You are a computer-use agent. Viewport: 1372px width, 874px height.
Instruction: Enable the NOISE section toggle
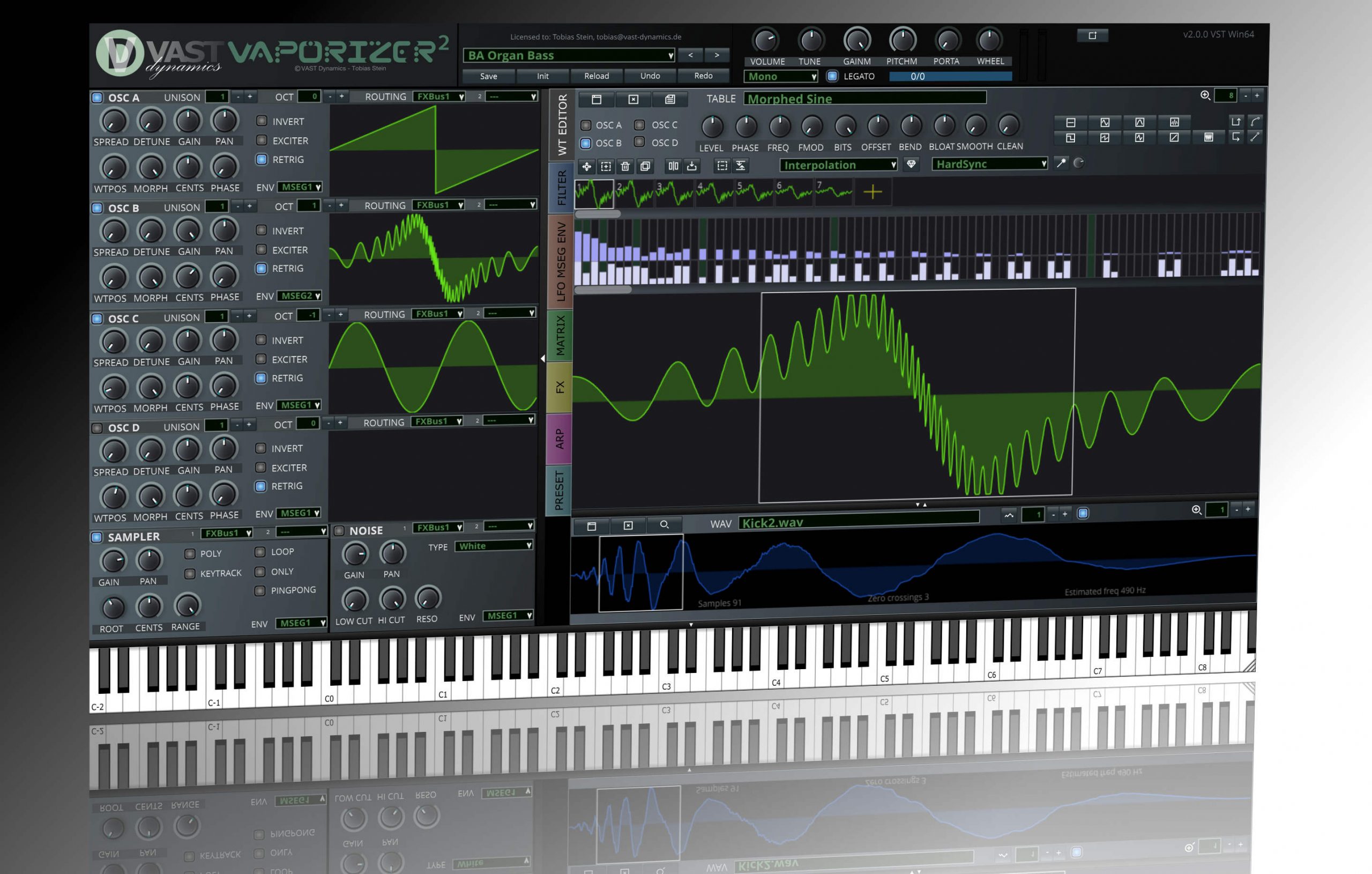[x=340, y=531]
